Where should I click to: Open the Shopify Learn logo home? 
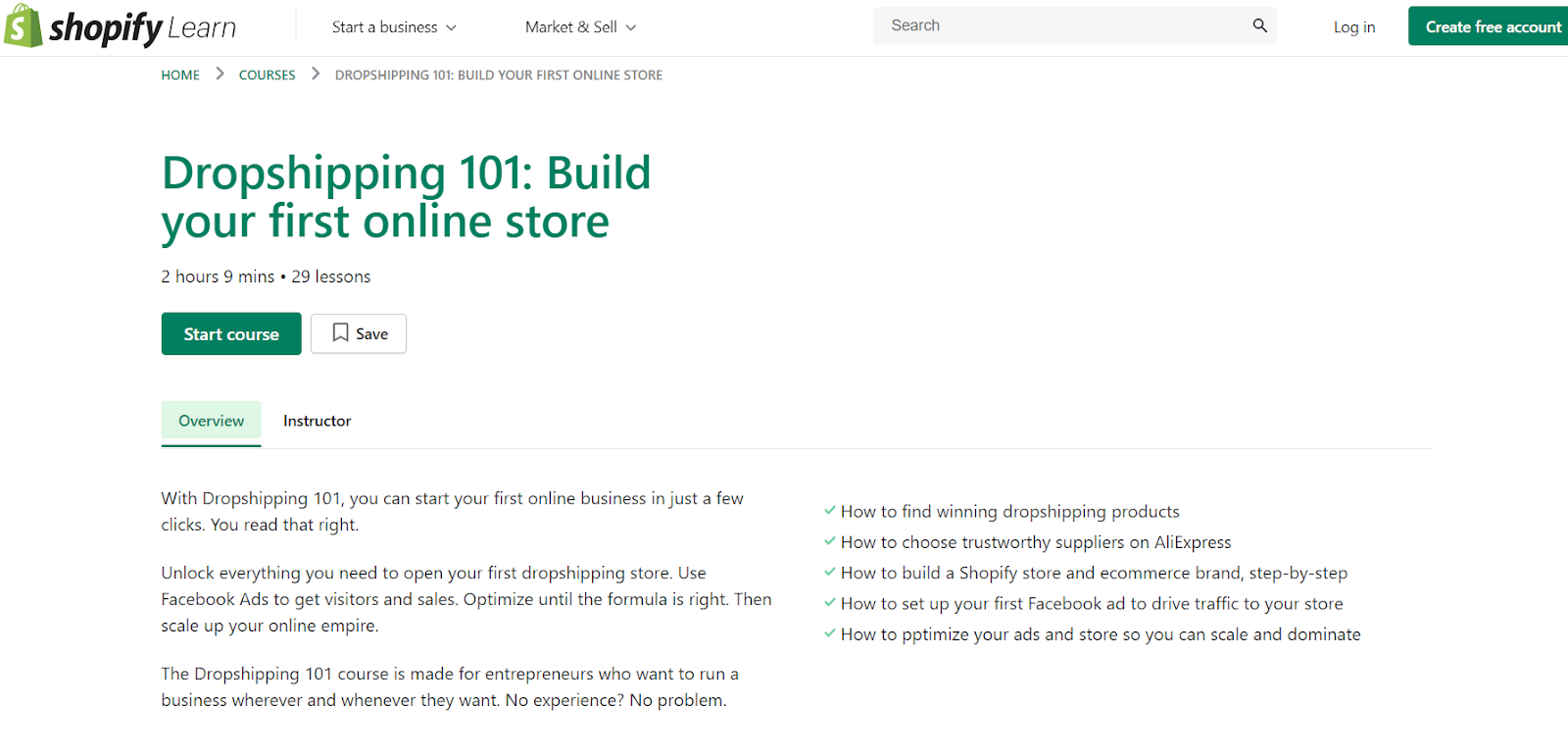[x=121, y=26]
